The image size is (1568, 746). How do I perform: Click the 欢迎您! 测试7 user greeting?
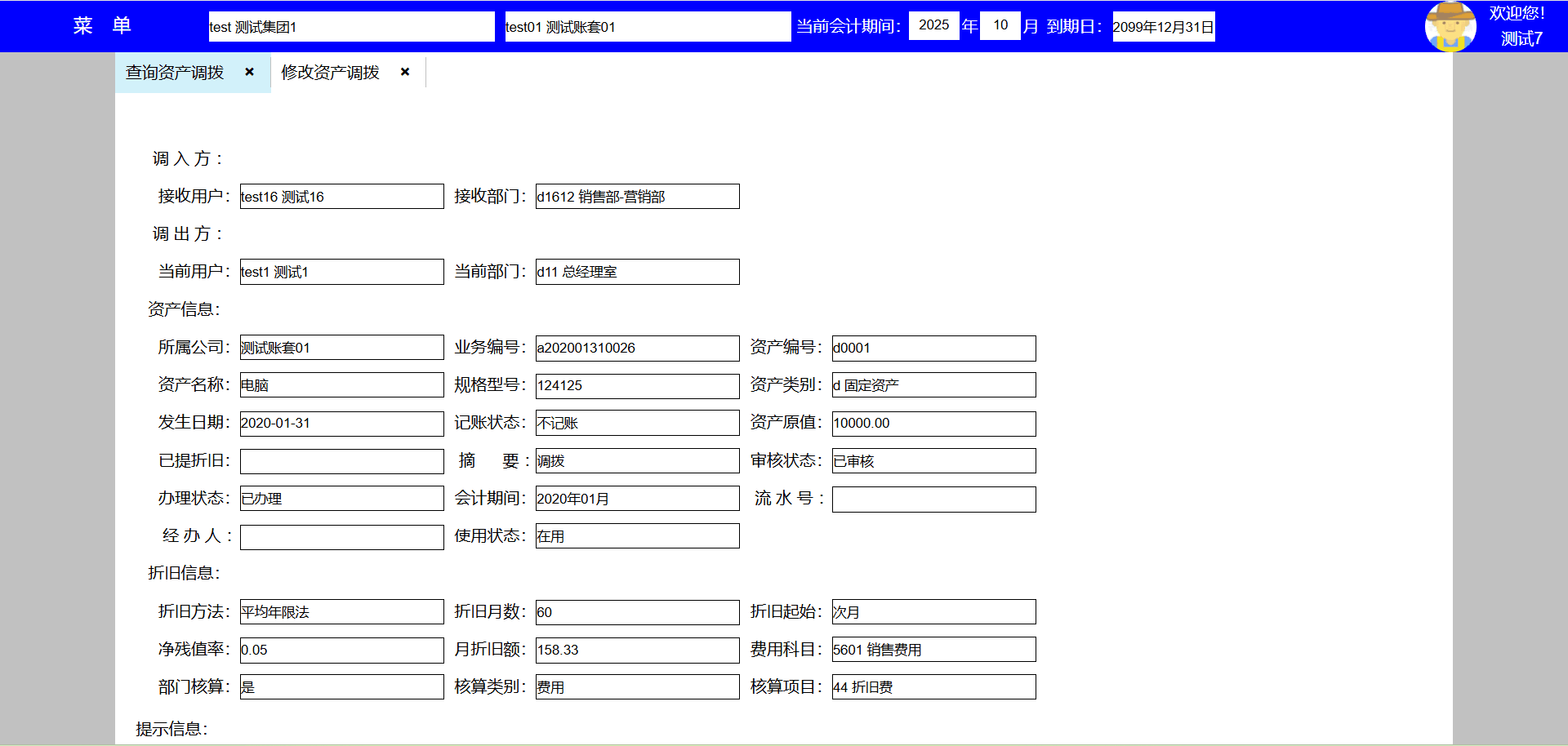(x=1519, y=26)
